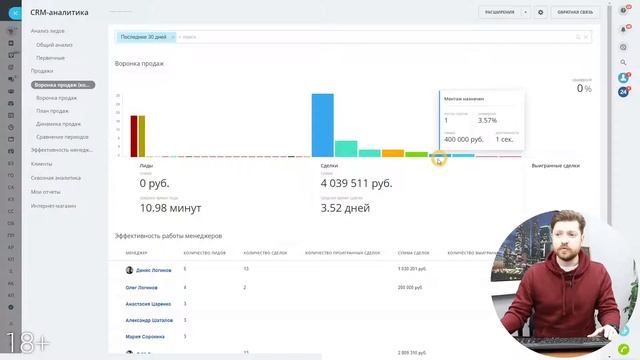Click the Выигранные сделки label

point(556,166)
